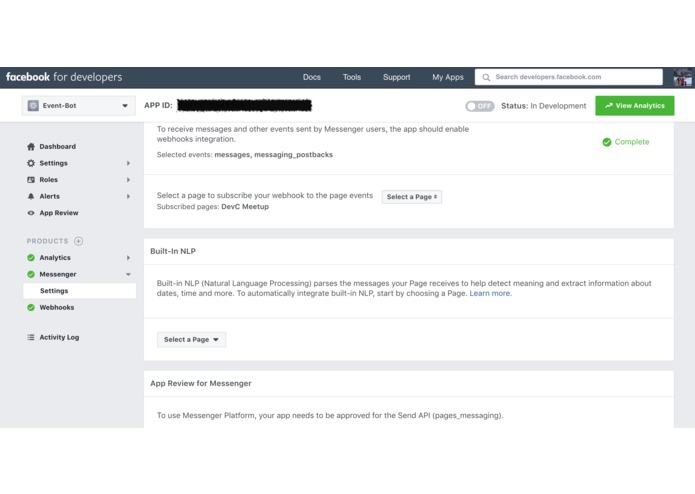Open the Tools menu
Image resolution: width=695 pixels, height=494 pixels.
pyautogui.click(x=352, y=77)
